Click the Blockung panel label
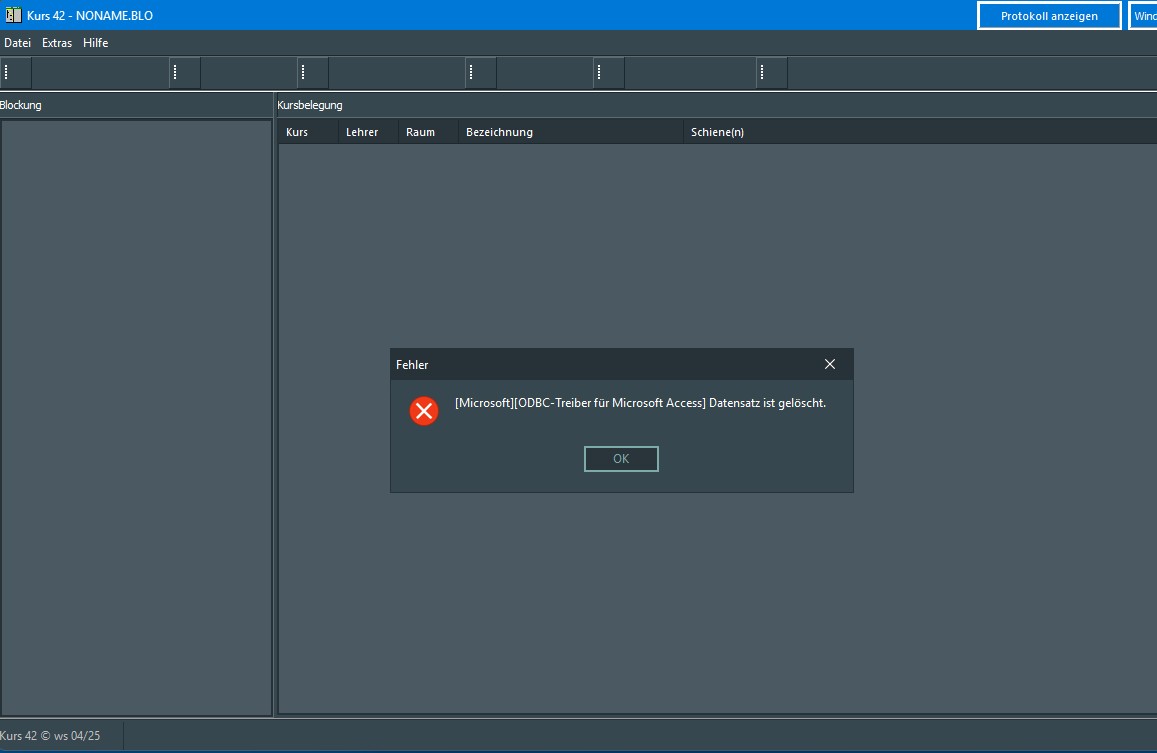This screenshot has width=1157, height=753. click(21, 105)
